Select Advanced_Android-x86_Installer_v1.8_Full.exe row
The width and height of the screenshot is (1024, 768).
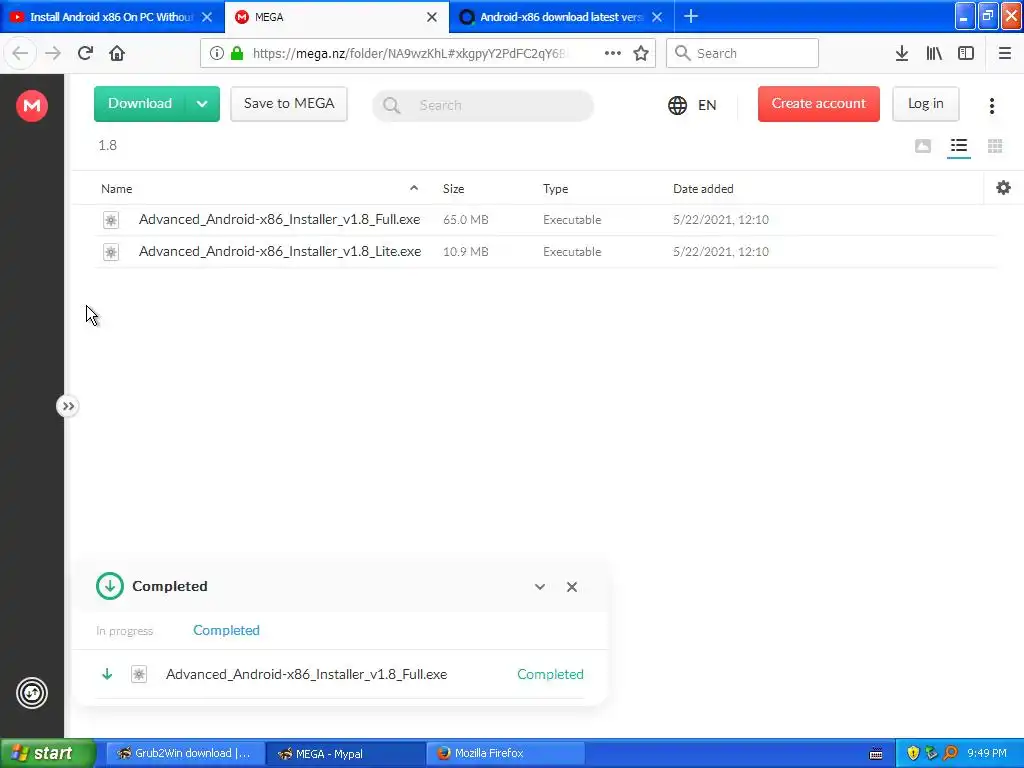(545, 220)
